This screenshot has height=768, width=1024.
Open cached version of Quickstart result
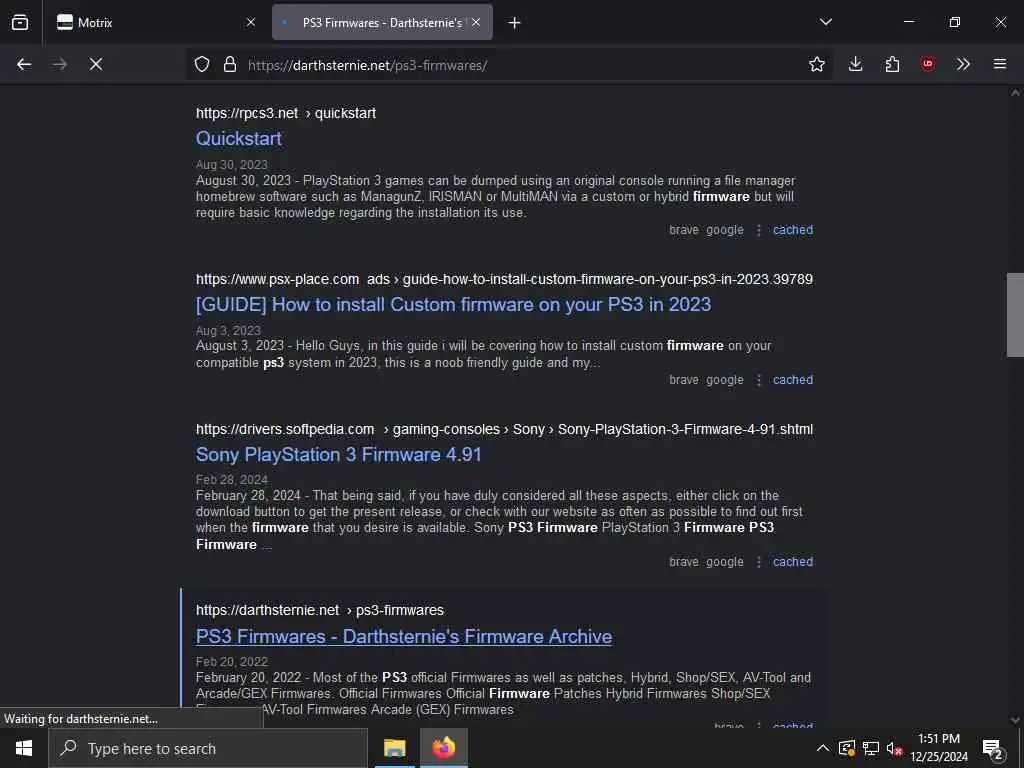click(793, 230)
